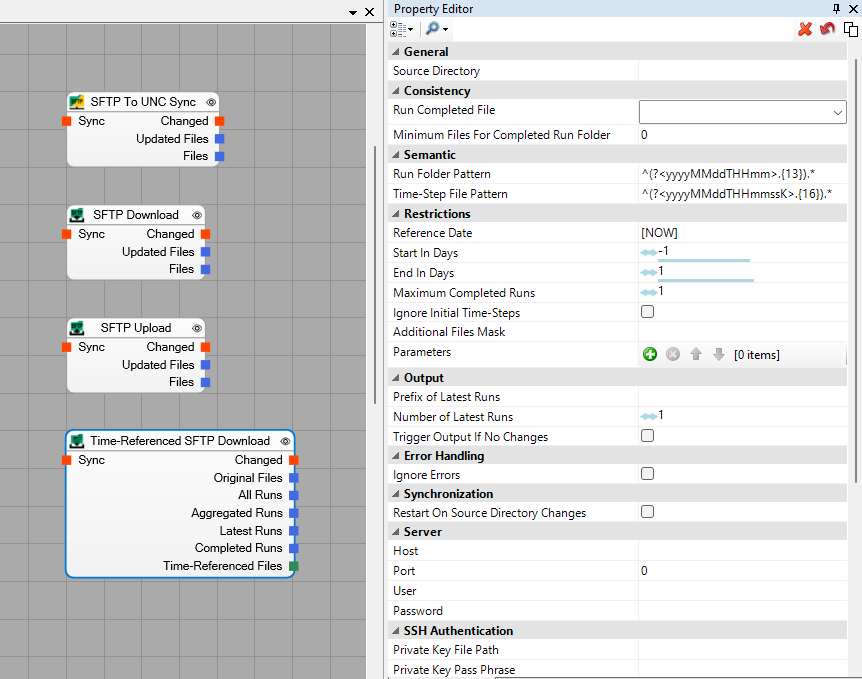The image size is (862, 679).
Task: Edit the Time-Step File Pattern value
Action: tap(742, 194)
